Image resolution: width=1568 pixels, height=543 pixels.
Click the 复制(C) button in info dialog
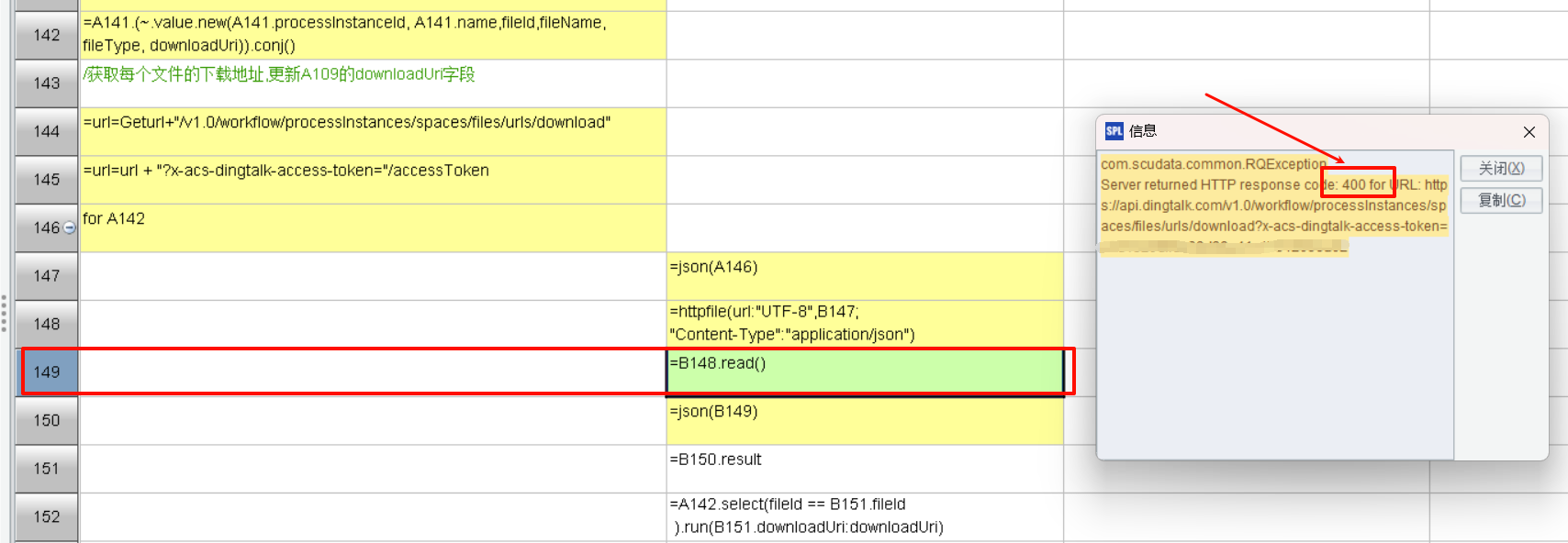pos(1501,200)
